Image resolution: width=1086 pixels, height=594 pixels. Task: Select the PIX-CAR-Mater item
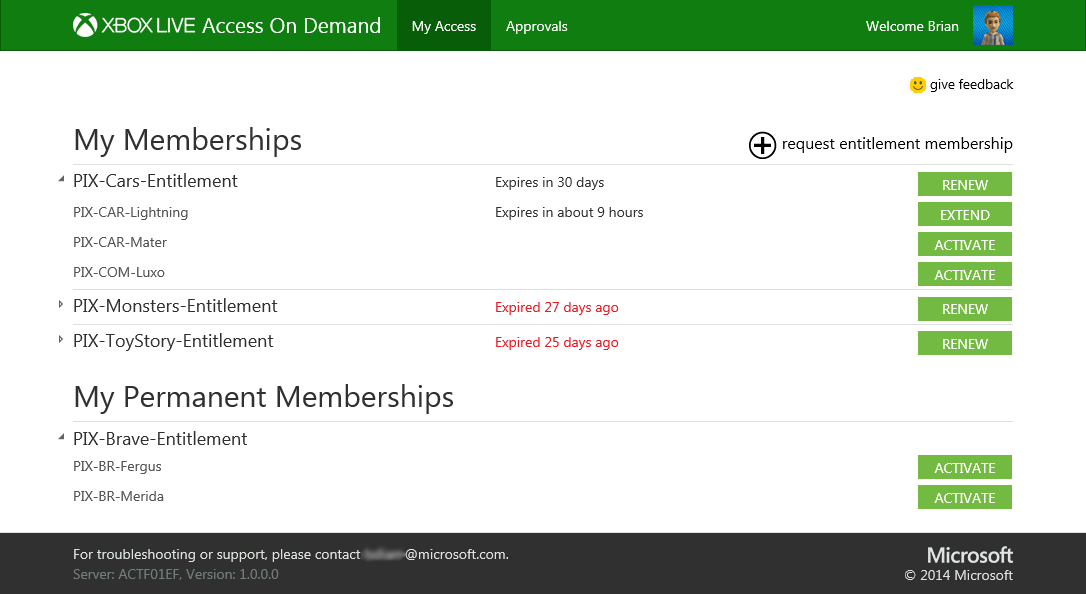pyautogui.click(x=120, y=242)
